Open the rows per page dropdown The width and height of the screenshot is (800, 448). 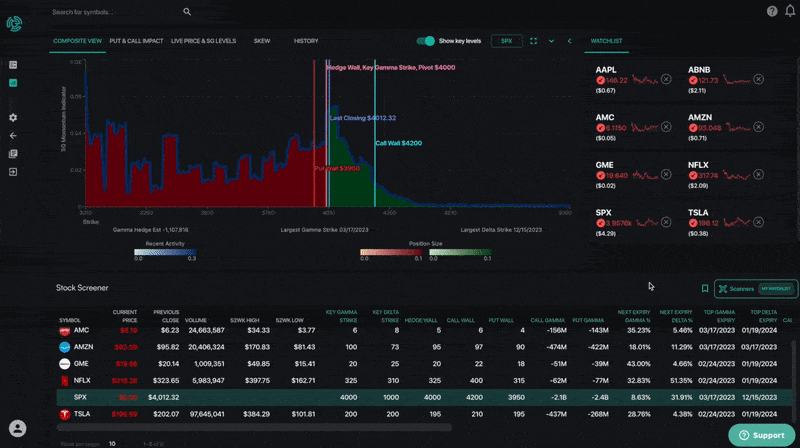tap(112, 444)
